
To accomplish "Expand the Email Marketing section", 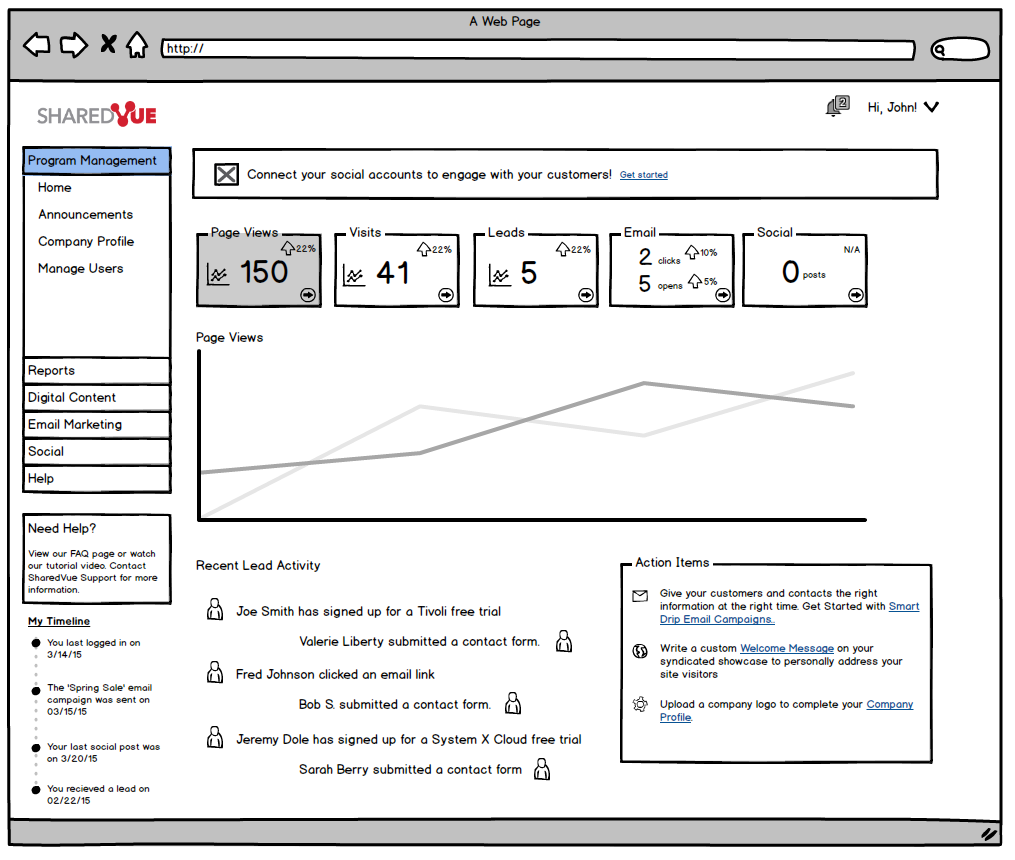I will coord(97,424).
